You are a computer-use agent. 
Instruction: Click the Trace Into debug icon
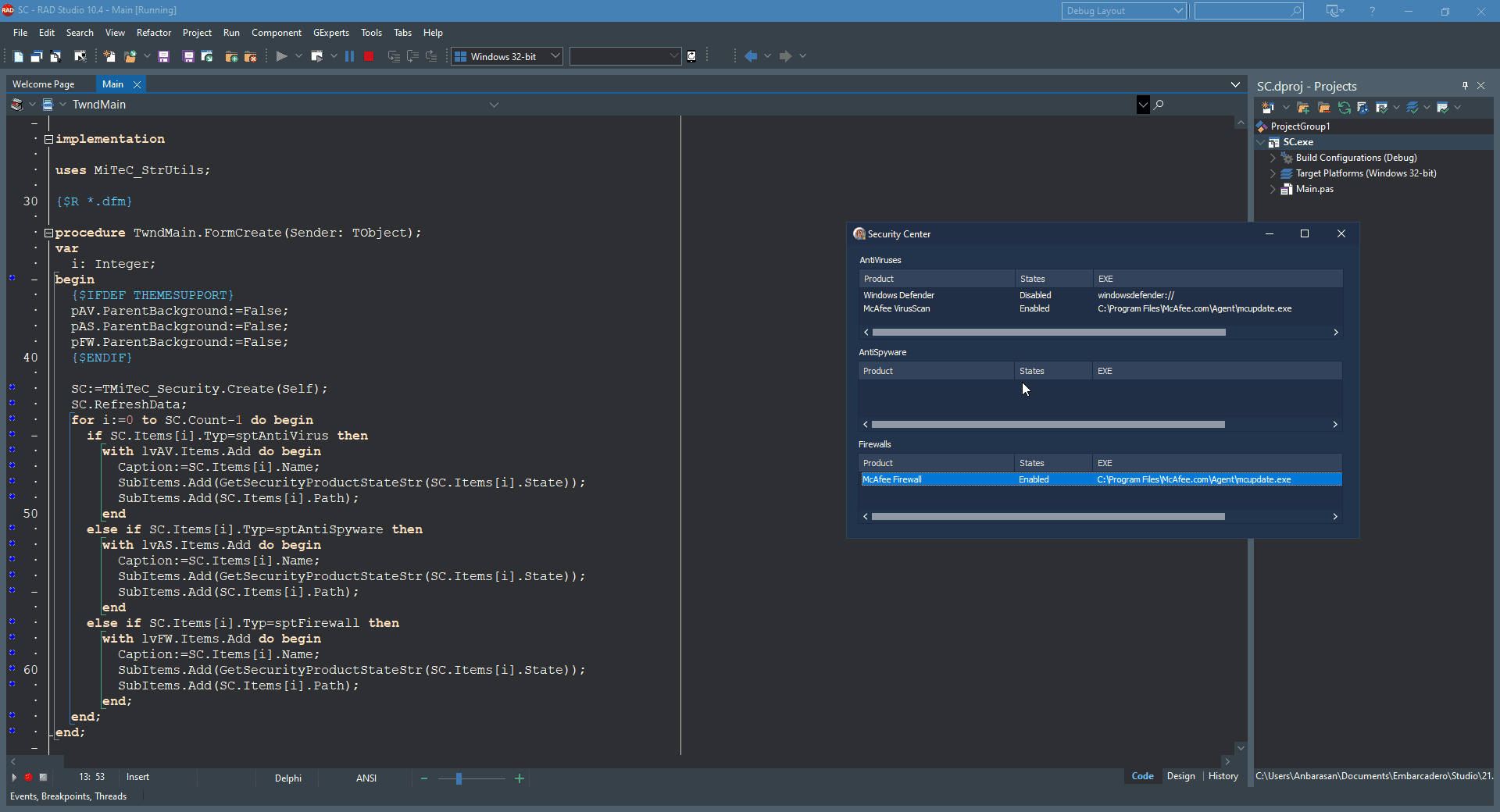click(x=394, y=56)
